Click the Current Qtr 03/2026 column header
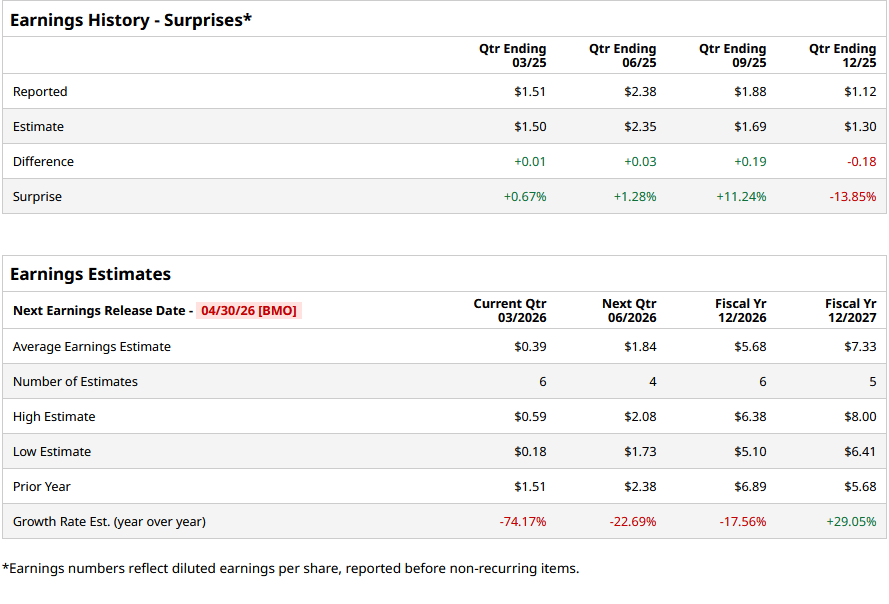This screenshot has width=889, height=604. click(x=510, y=311)
